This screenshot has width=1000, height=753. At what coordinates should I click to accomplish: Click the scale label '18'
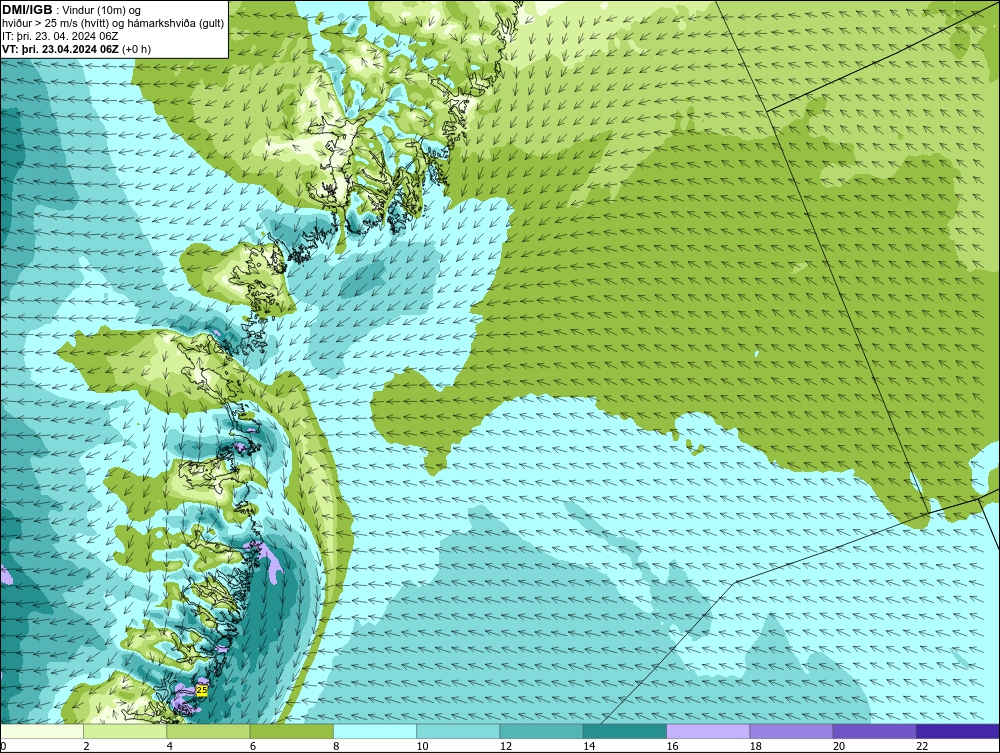(756, 746)
